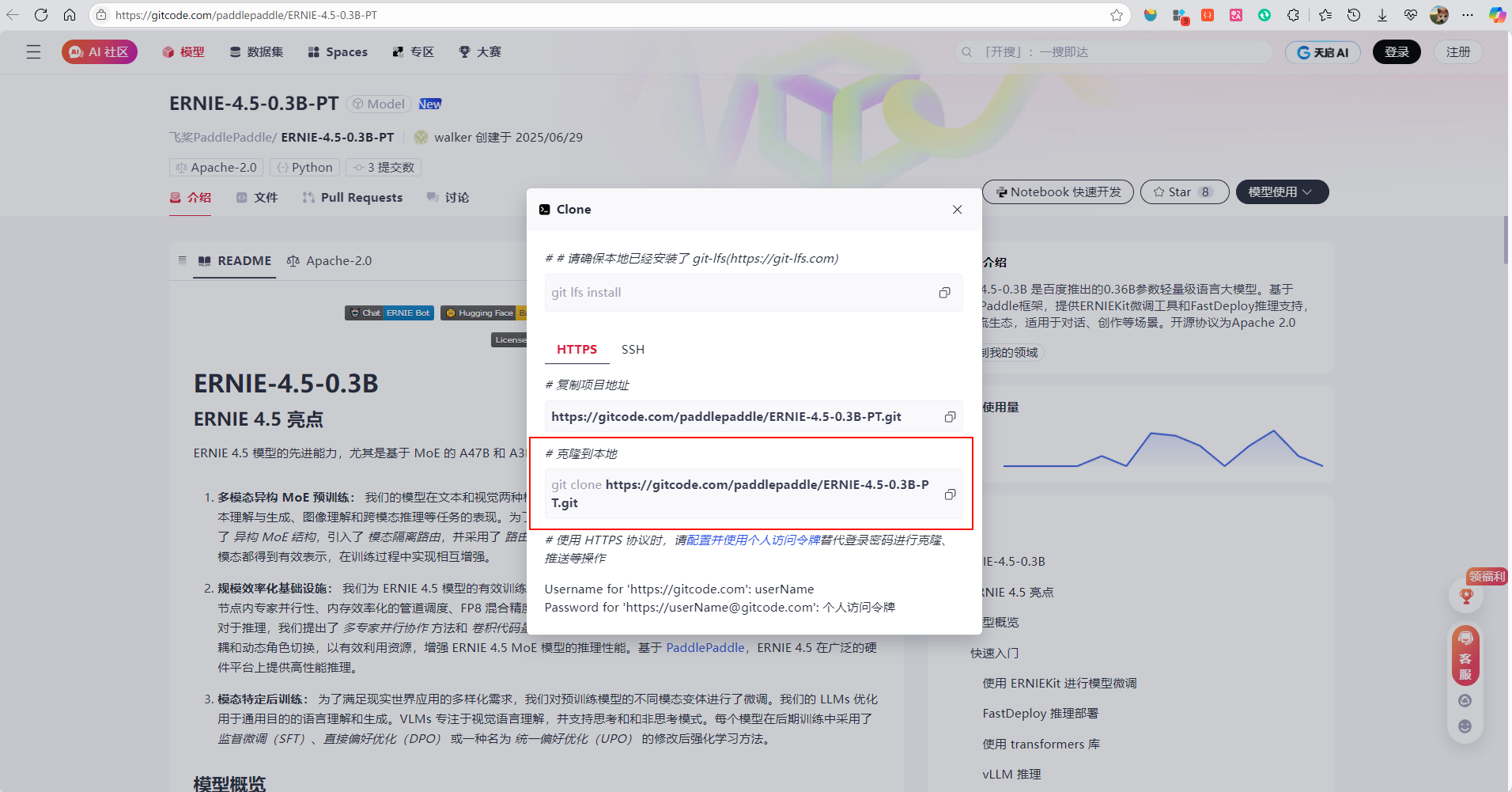Click the site lock info icon

(x=101, y=15)
